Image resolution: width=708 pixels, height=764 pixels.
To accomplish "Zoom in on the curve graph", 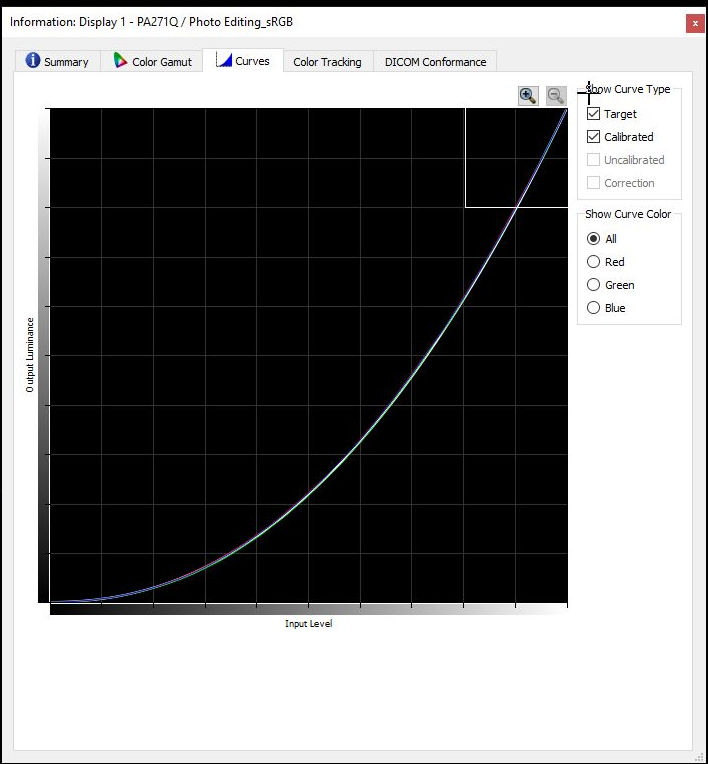I will point(528,96).
